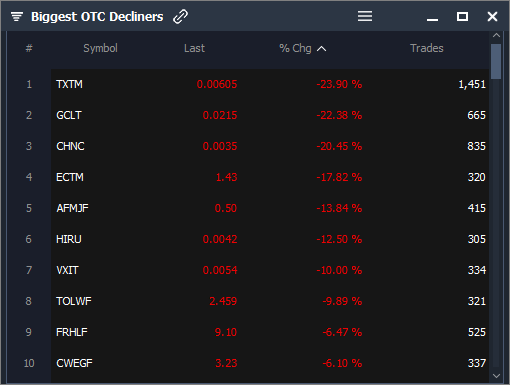Screen dimensions: 510x385
Task: Maximize the decliners panel
Action: 462,16
